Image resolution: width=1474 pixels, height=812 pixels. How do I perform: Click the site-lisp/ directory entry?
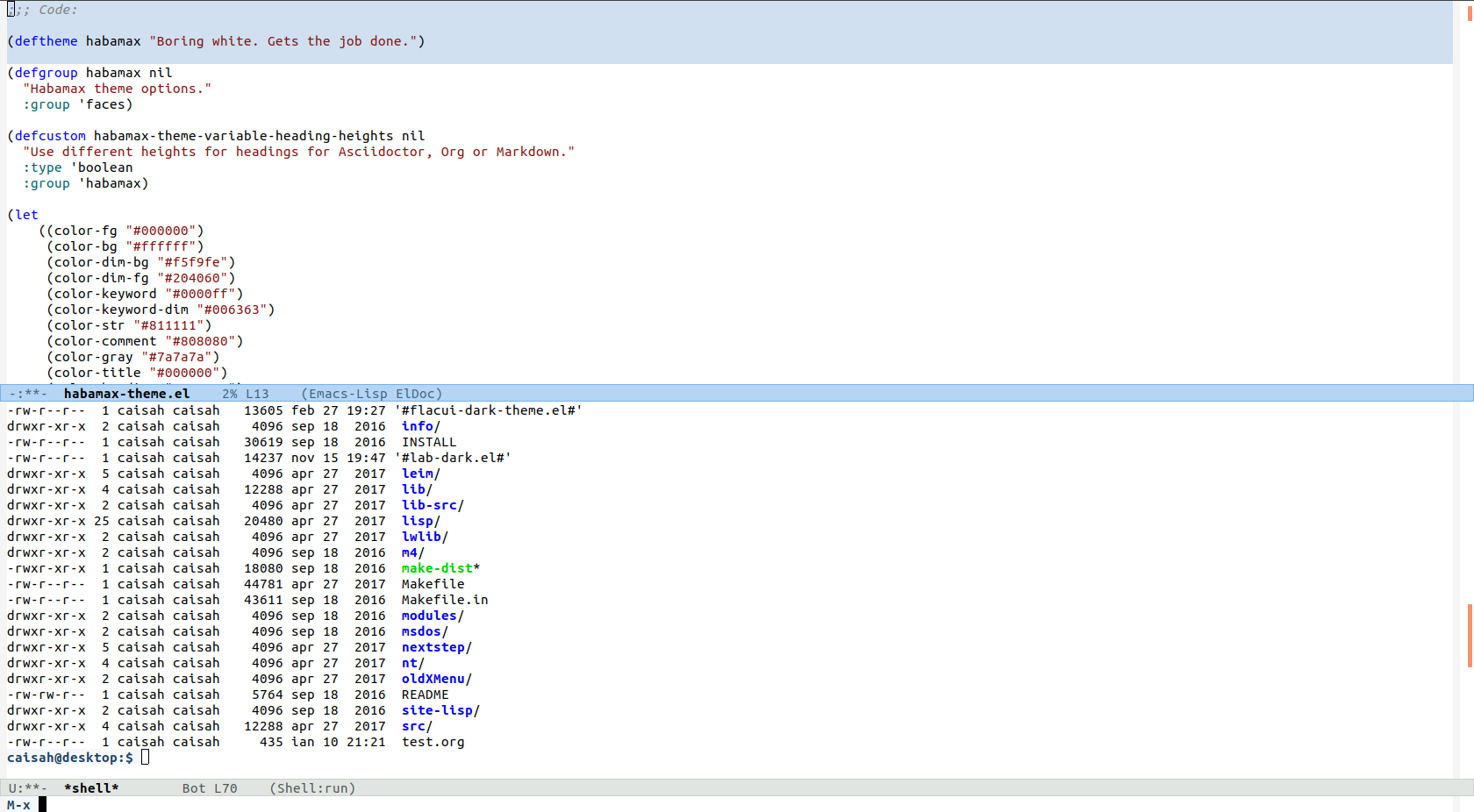(440, 710)
